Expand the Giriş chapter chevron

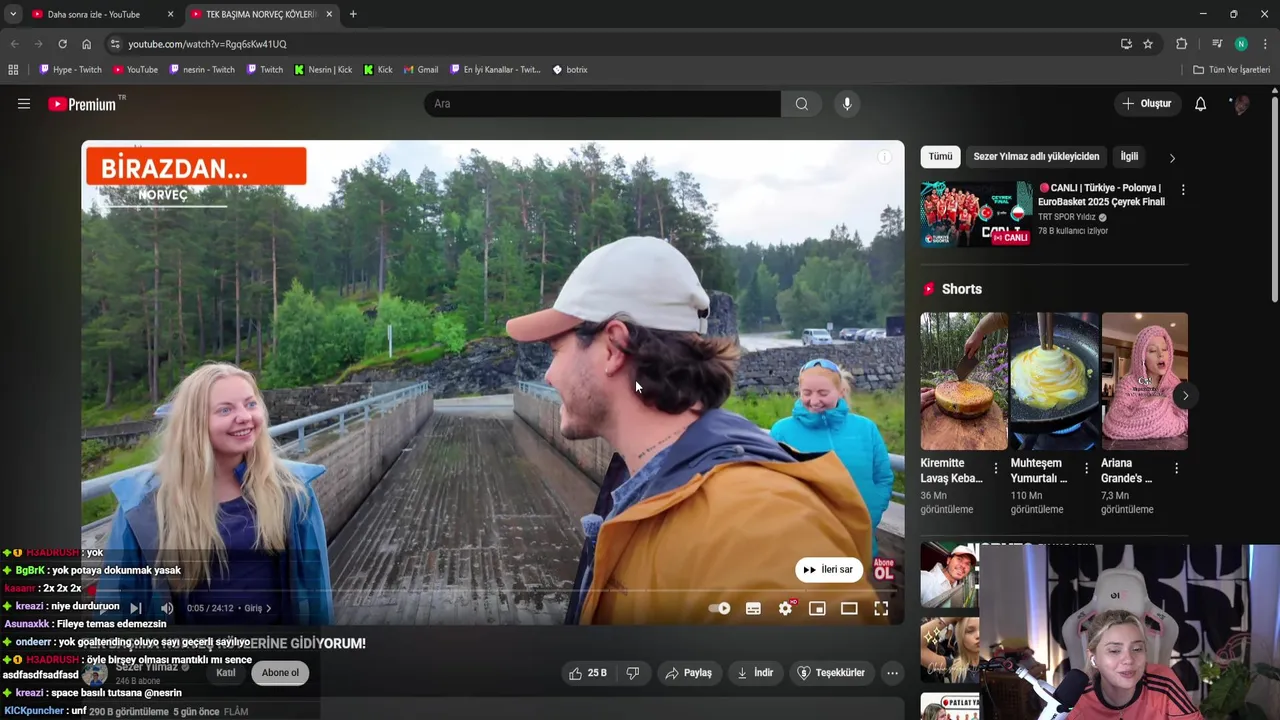[268, 608]
